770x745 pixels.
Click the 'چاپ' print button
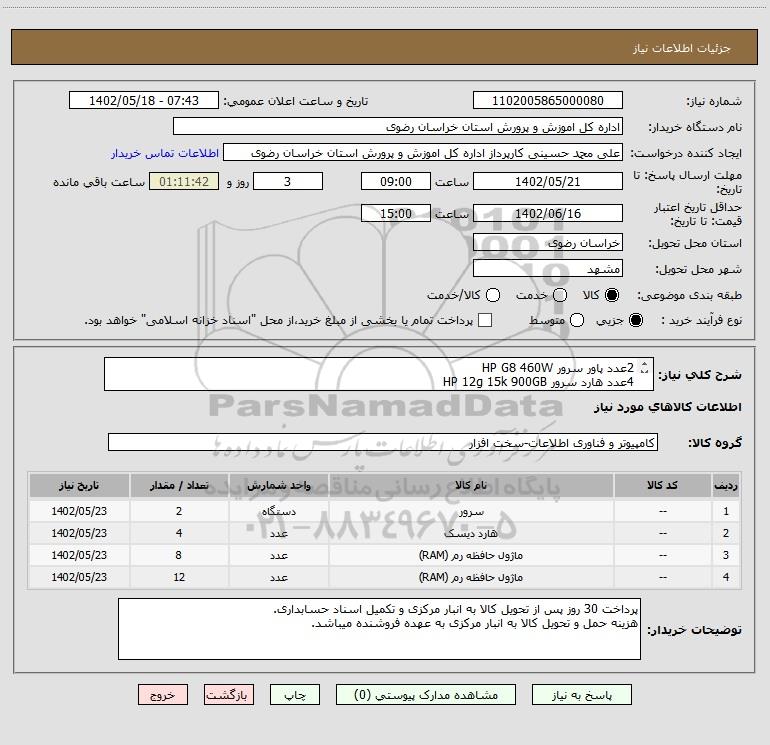tap(295, 695)
